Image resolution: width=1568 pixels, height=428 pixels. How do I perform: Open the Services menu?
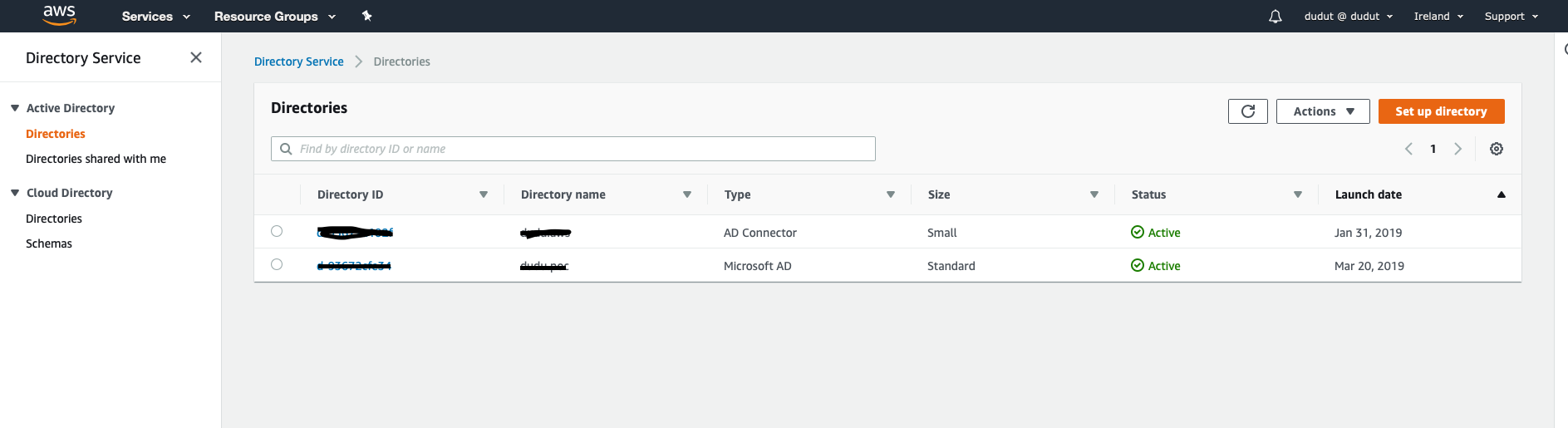click(155, 17)
